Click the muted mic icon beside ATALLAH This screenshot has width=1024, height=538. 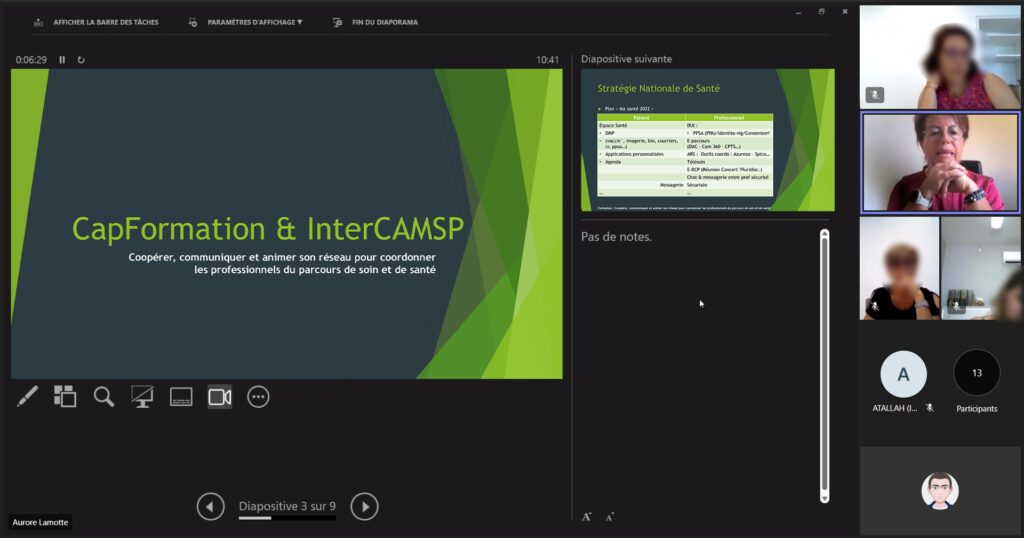(930, 408)
